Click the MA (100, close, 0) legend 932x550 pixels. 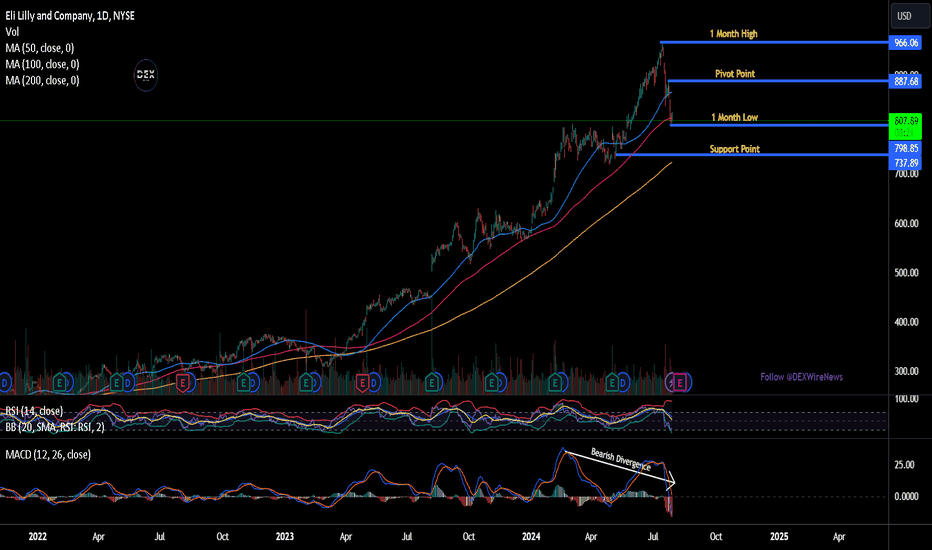click(42, 64)
